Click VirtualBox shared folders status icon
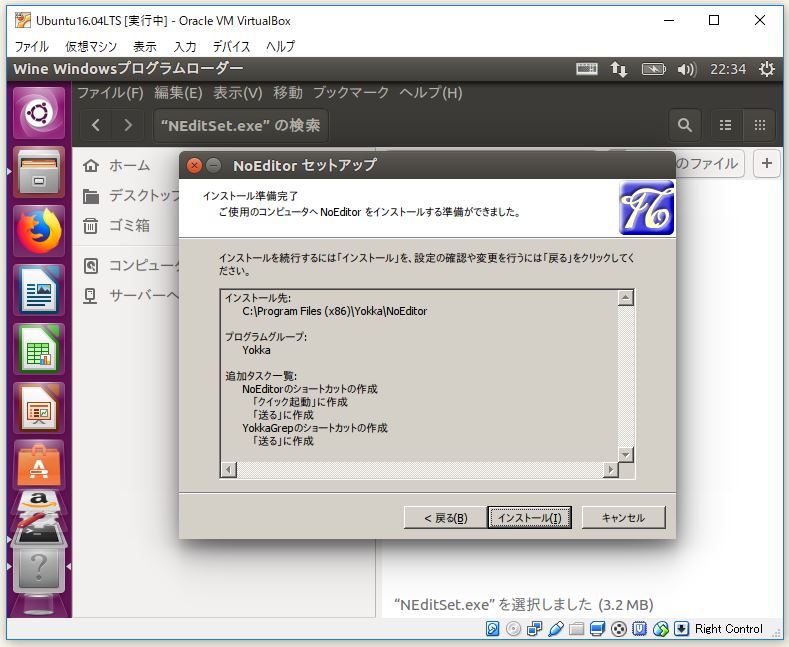This screenshot has width=789, height=647. point(577,628)
